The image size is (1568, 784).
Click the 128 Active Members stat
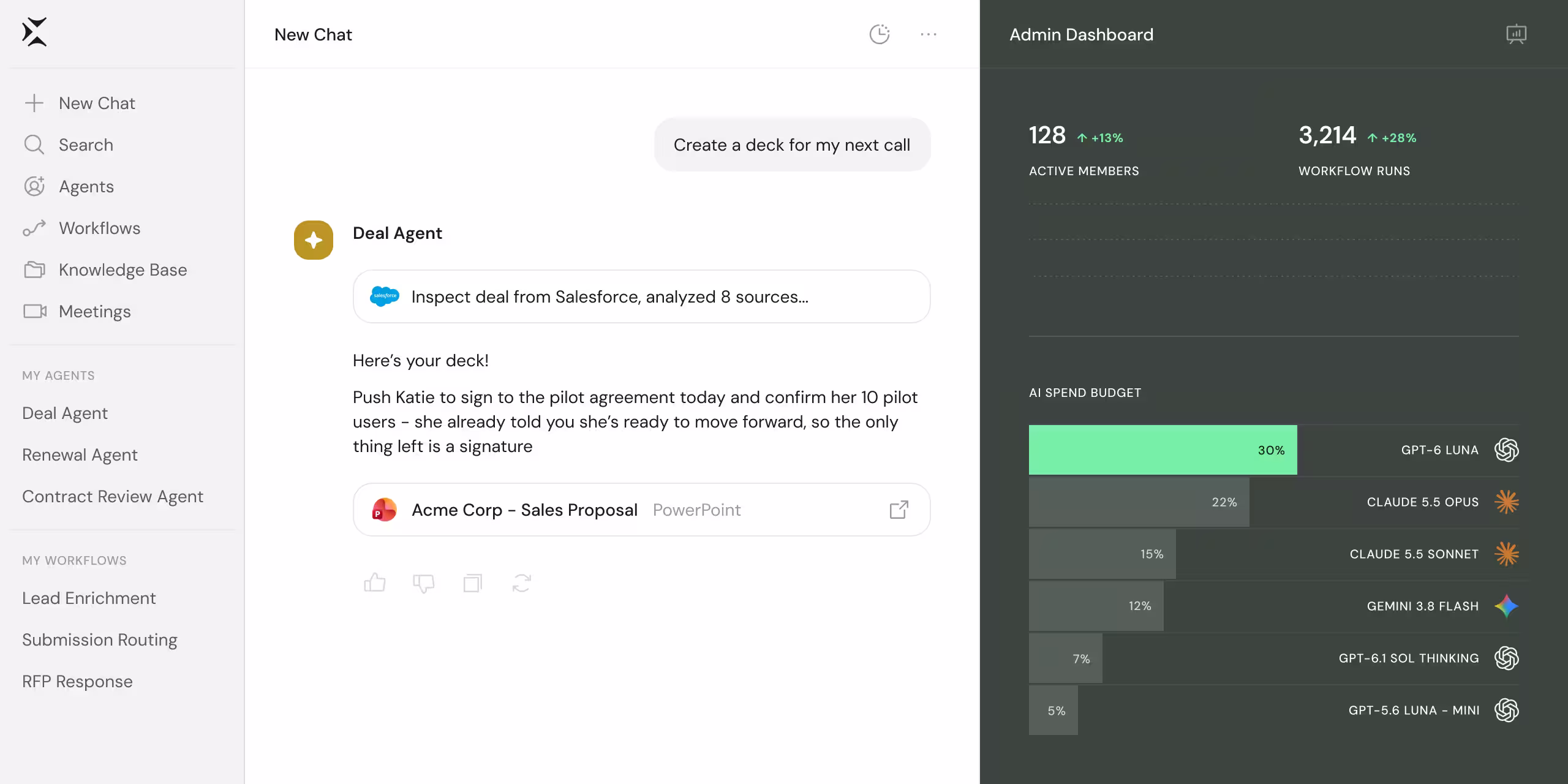[x=1084, y=150]
